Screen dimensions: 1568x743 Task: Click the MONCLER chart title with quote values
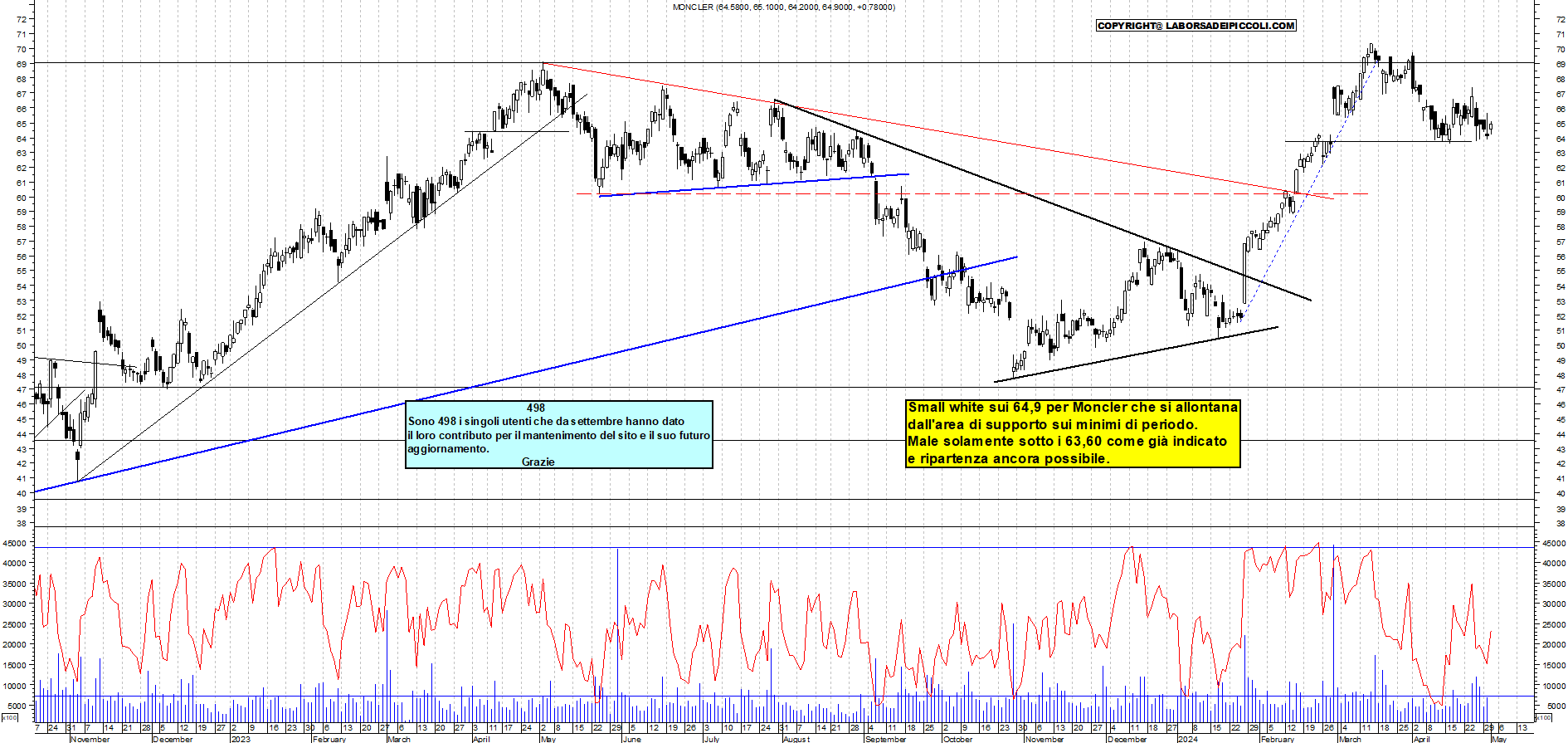pyautogui.click(x=783, y=7)
